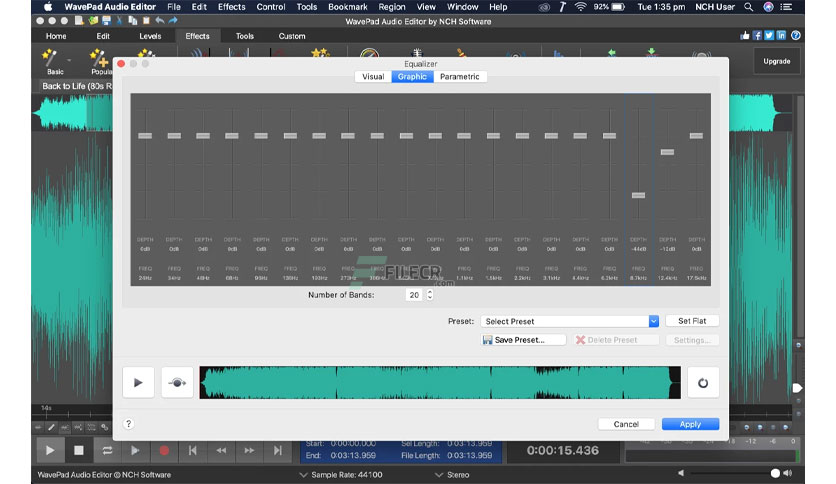
Task: Click the Facebook share icon
Action: 757,36
